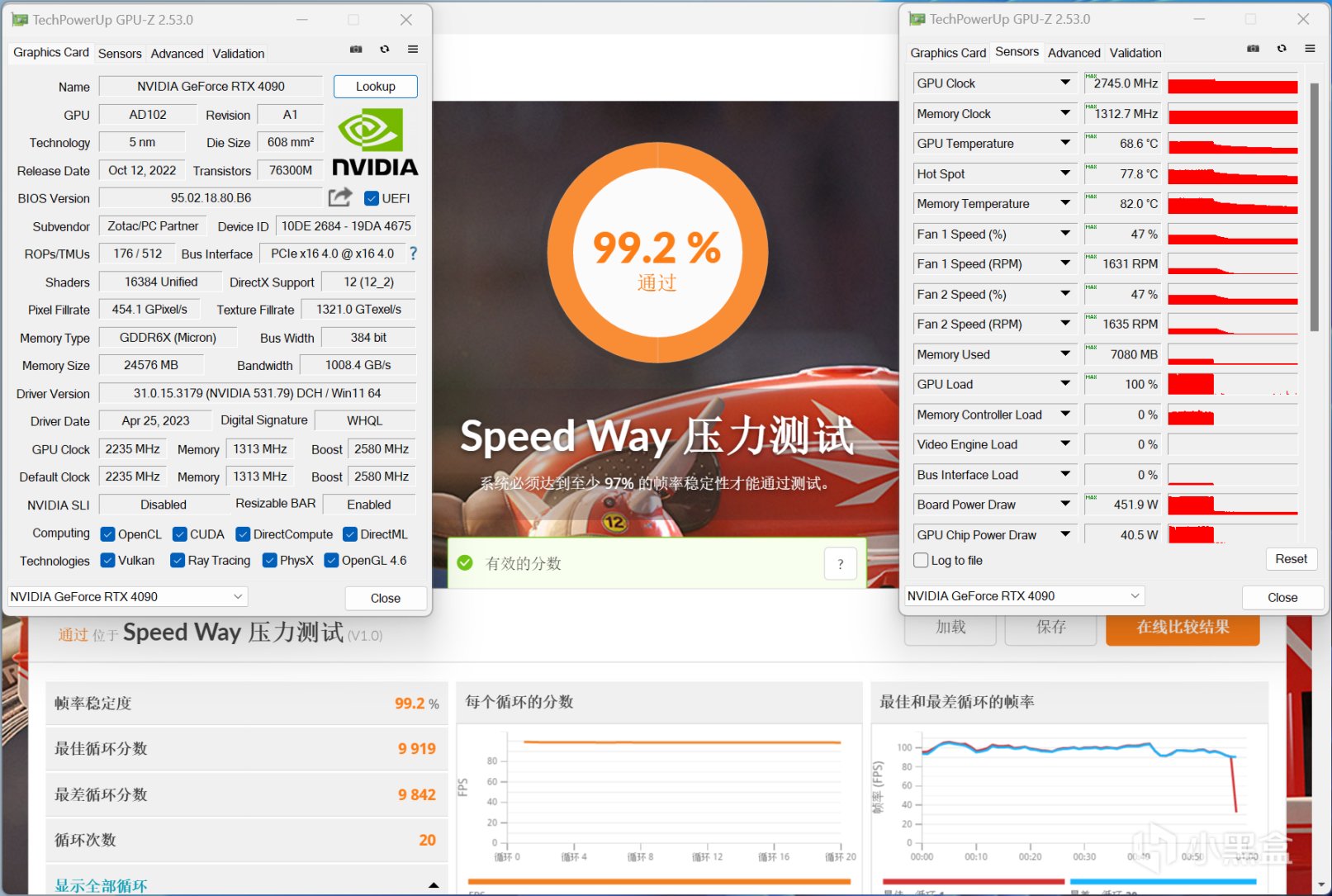
Task: Click the refresh icon in left GPU-Z window
Action: [385, 50]
